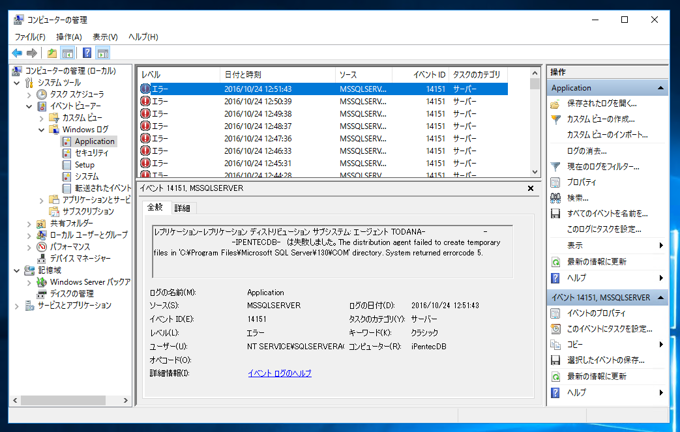Image resolution: width=680 pixels, height=432 pixels.
Task: Expand the カスタム ビュー node arrow
Action: click(42, 118)
